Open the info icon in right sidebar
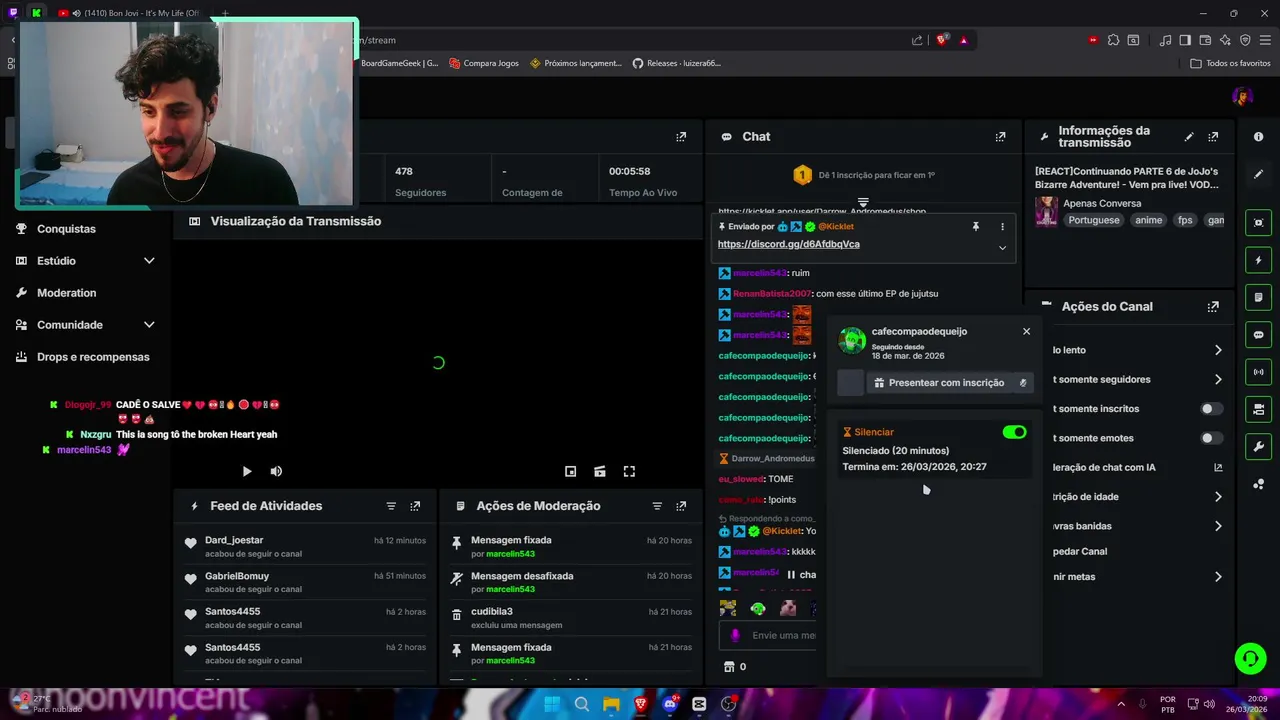1280x720 pixels. tap(1258, 137)
